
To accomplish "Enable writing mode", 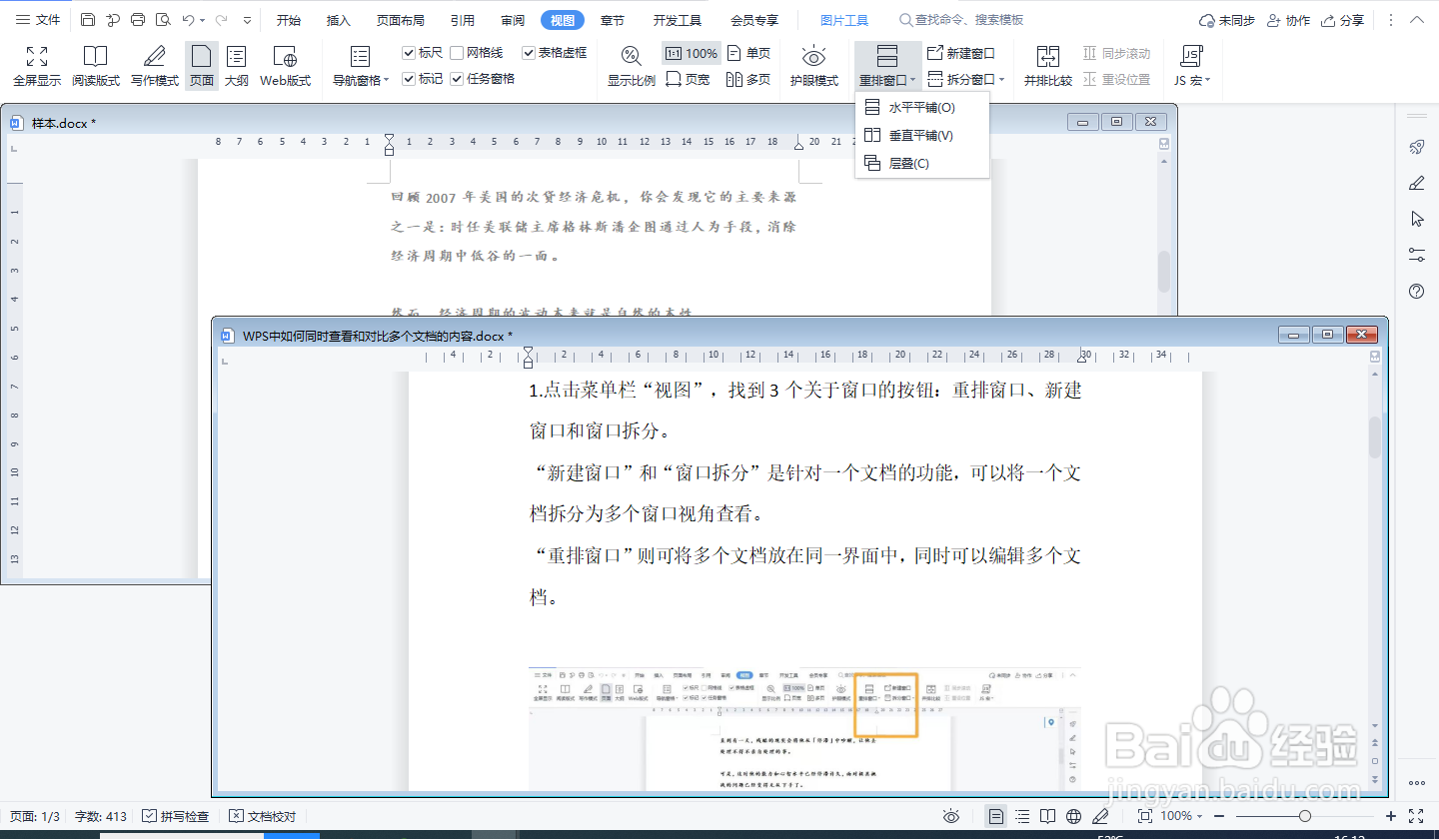I will click(154, 66).
